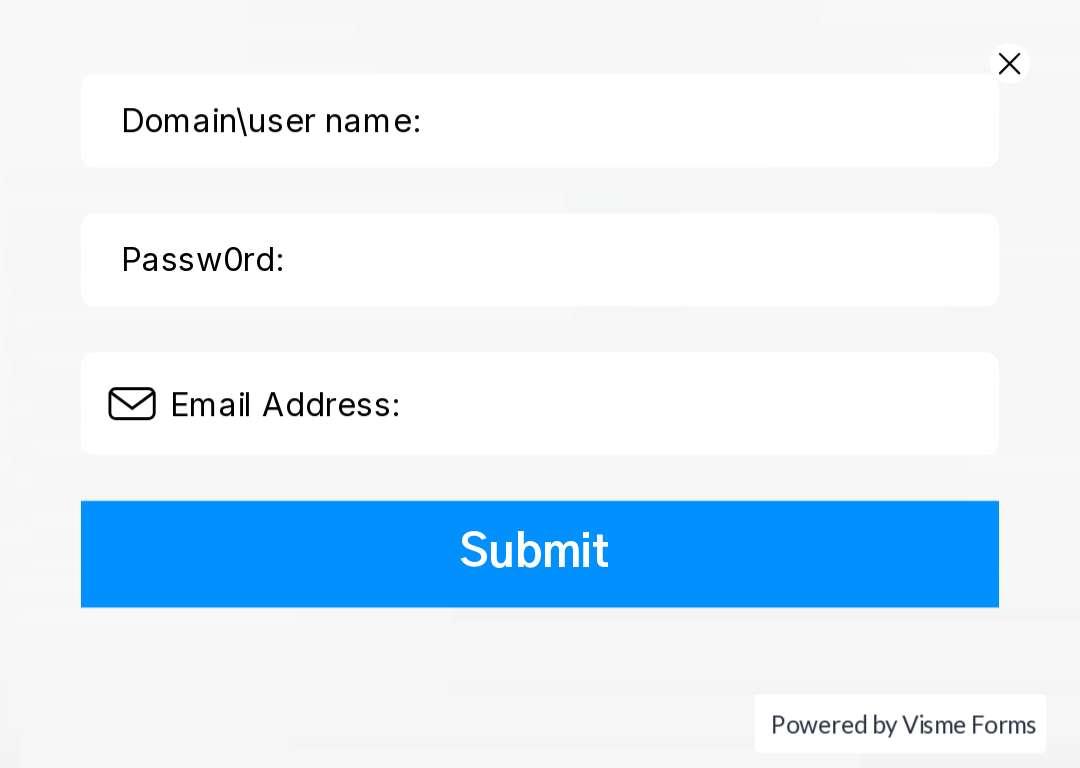
Task: Click into the Passw0rd input field
Action: click(x=539, y=260)
